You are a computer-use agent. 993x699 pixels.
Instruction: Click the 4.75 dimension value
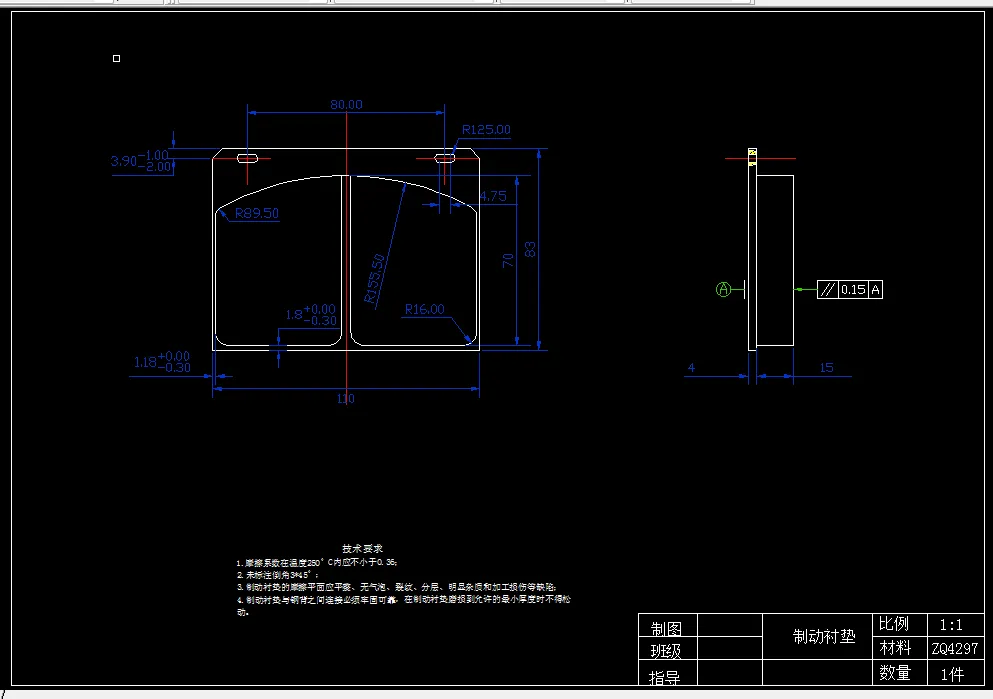coord(493,196)
